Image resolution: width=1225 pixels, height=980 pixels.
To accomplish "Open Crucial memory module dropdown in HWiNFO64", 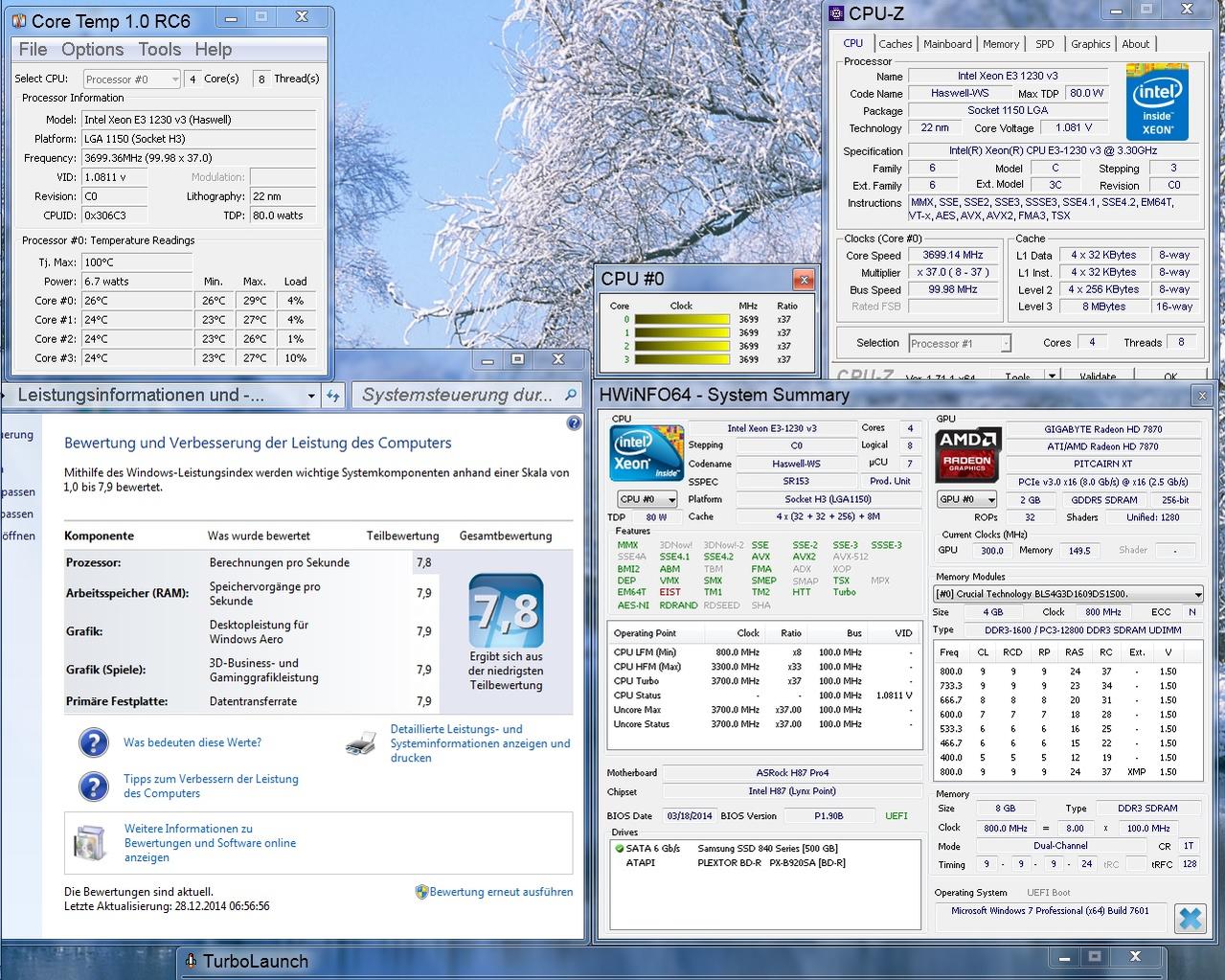I will pyautogui.click(x=1068, y=594).
